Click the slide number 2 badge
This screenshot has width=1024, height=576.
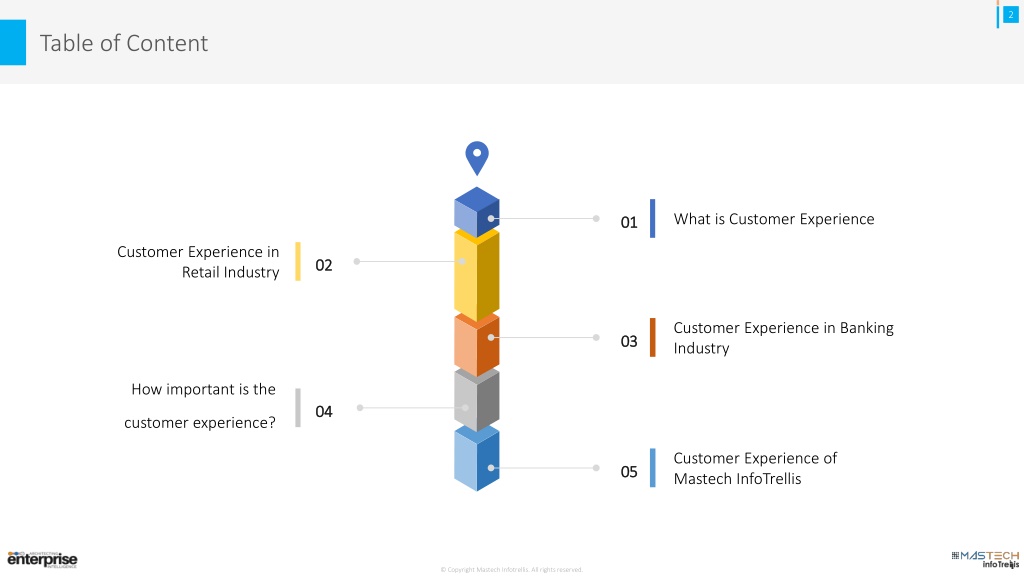coord(1010,14)
